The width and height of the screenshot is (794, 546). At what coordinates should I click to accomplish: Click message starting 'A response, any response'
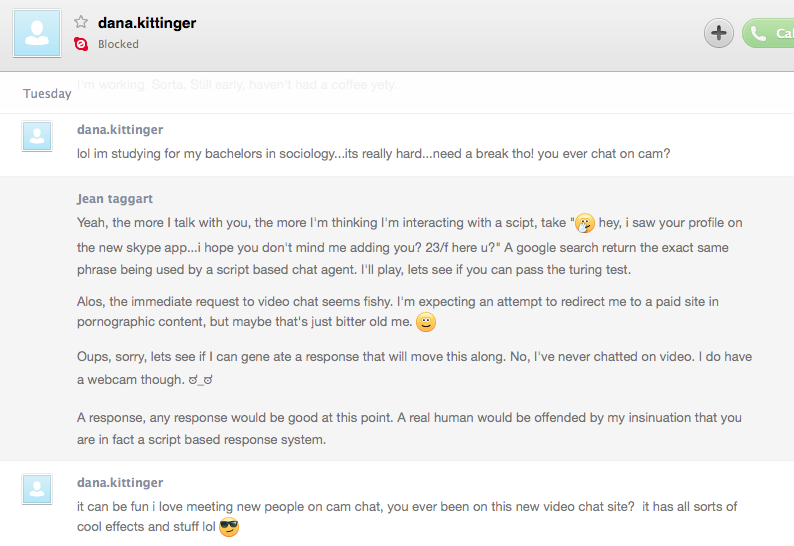(x=409, y=428)
